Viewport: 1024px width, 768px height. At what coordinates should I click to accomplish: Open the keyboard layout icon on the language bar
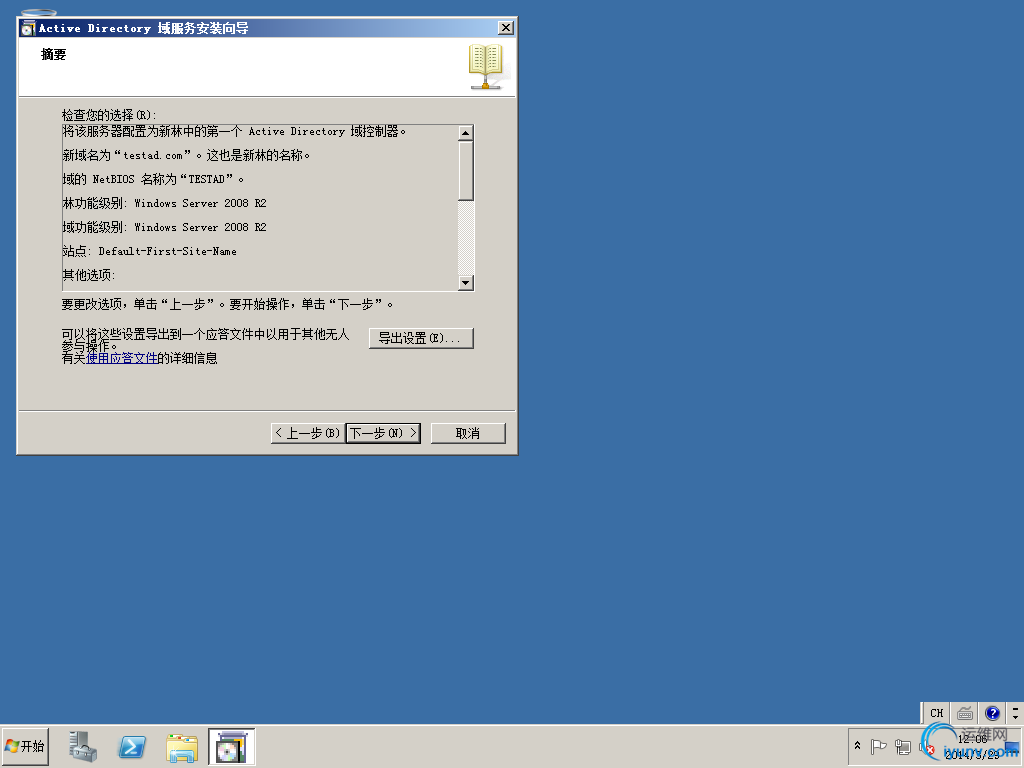[x=964, y=713]
